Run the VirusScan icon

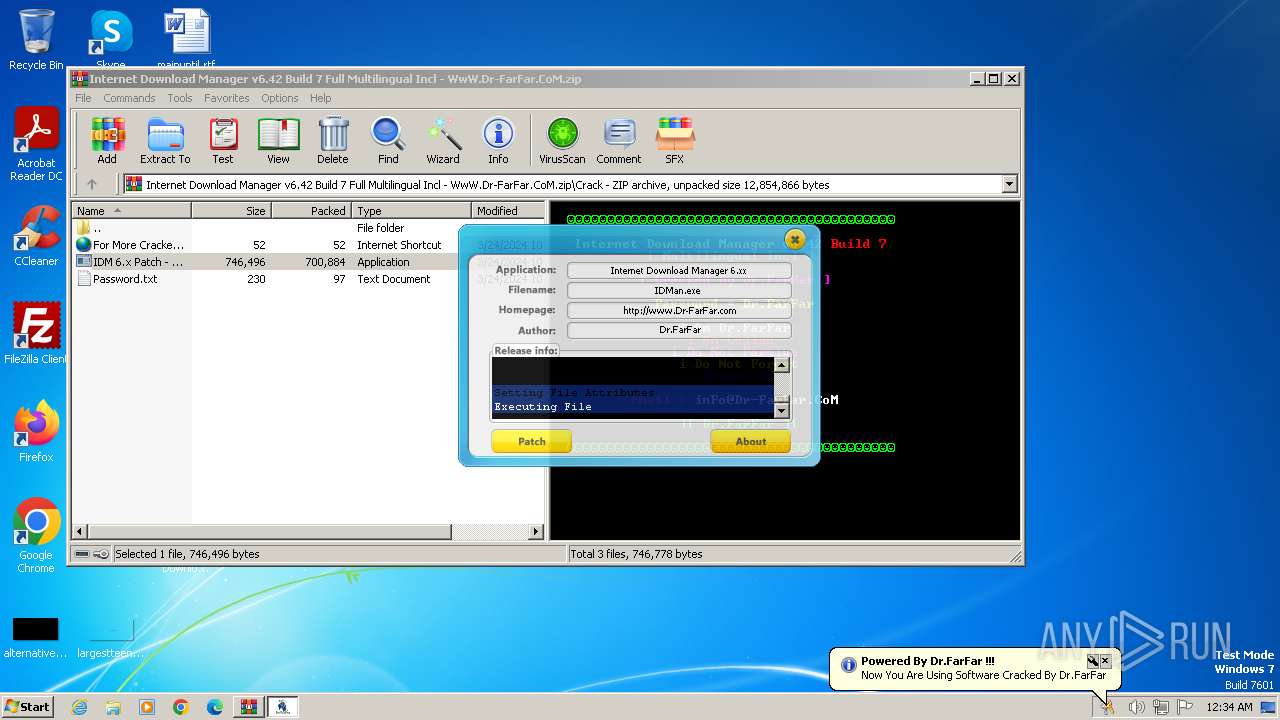(562, 141)
